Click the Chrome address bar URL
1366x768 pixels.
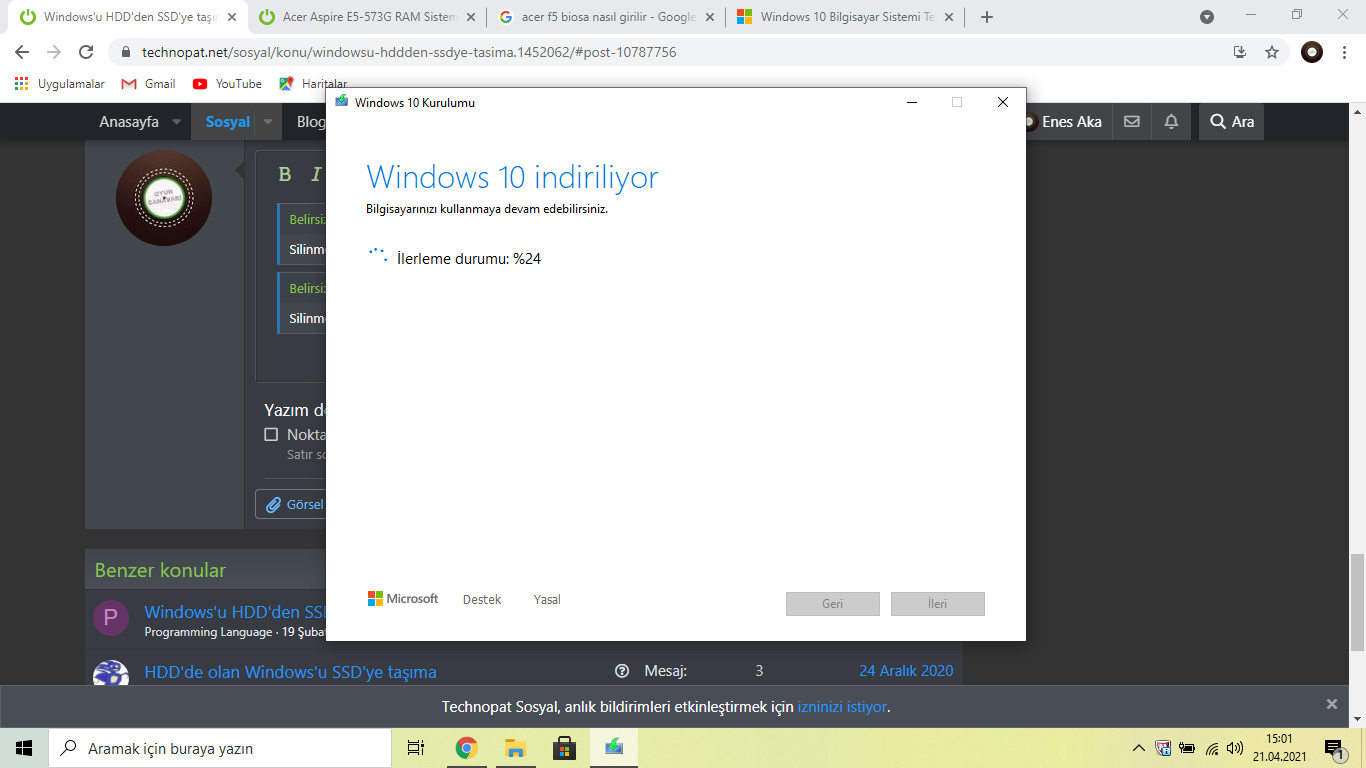409,52
